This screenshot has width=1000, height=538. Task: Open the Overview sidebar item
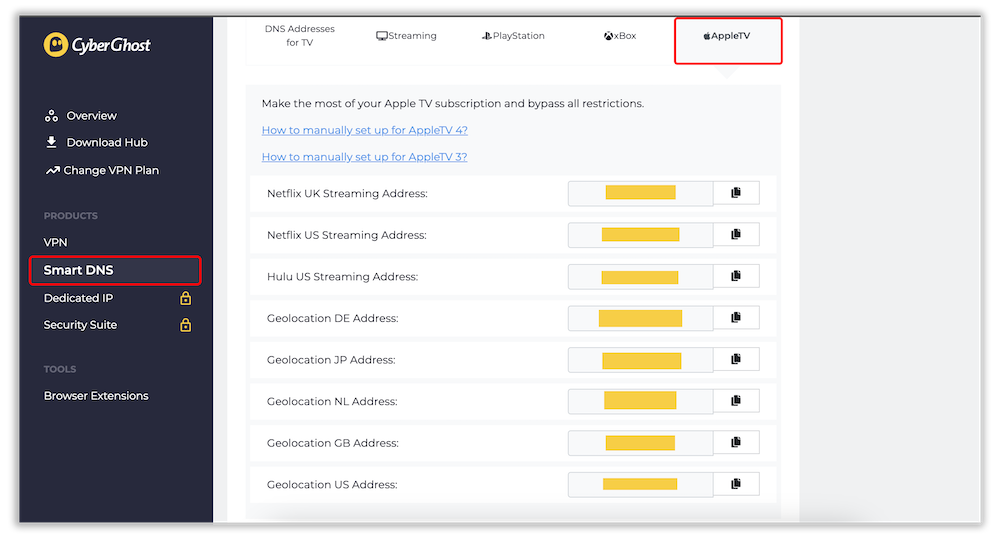[80, 116]
